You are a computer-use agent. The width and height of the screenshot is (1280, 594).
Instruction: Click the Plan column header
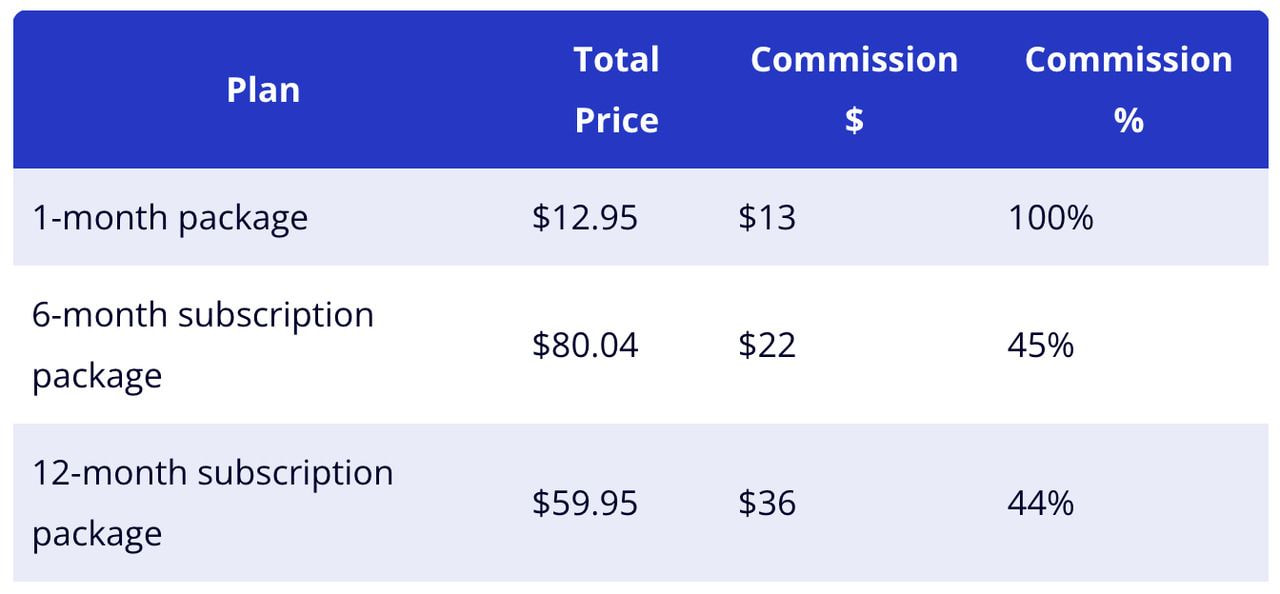263,90
